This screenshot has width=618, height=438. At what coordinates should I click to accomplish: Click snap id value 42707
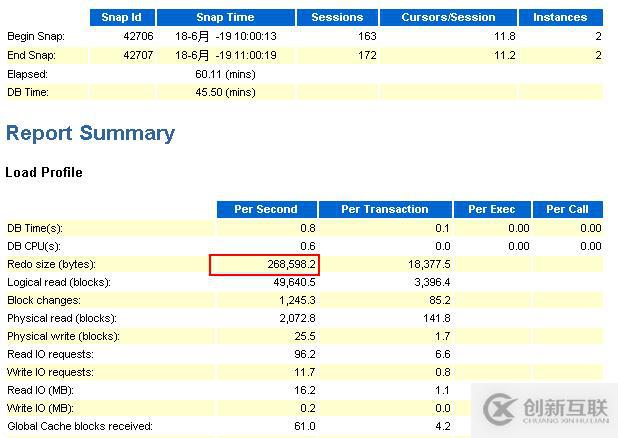138,55
